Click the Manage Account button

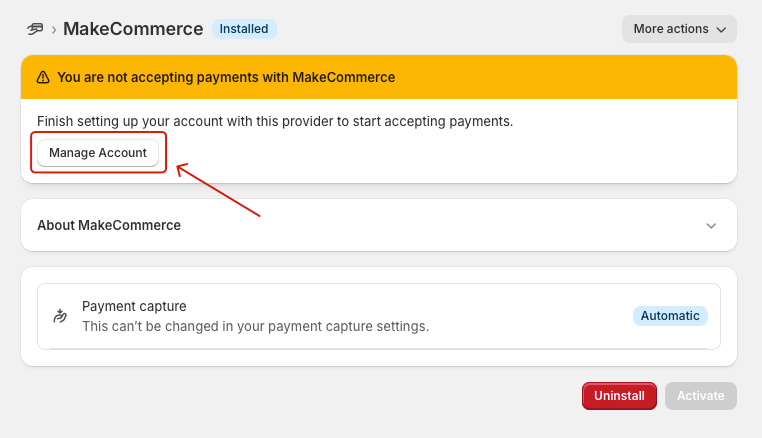(x=98, y=153)
